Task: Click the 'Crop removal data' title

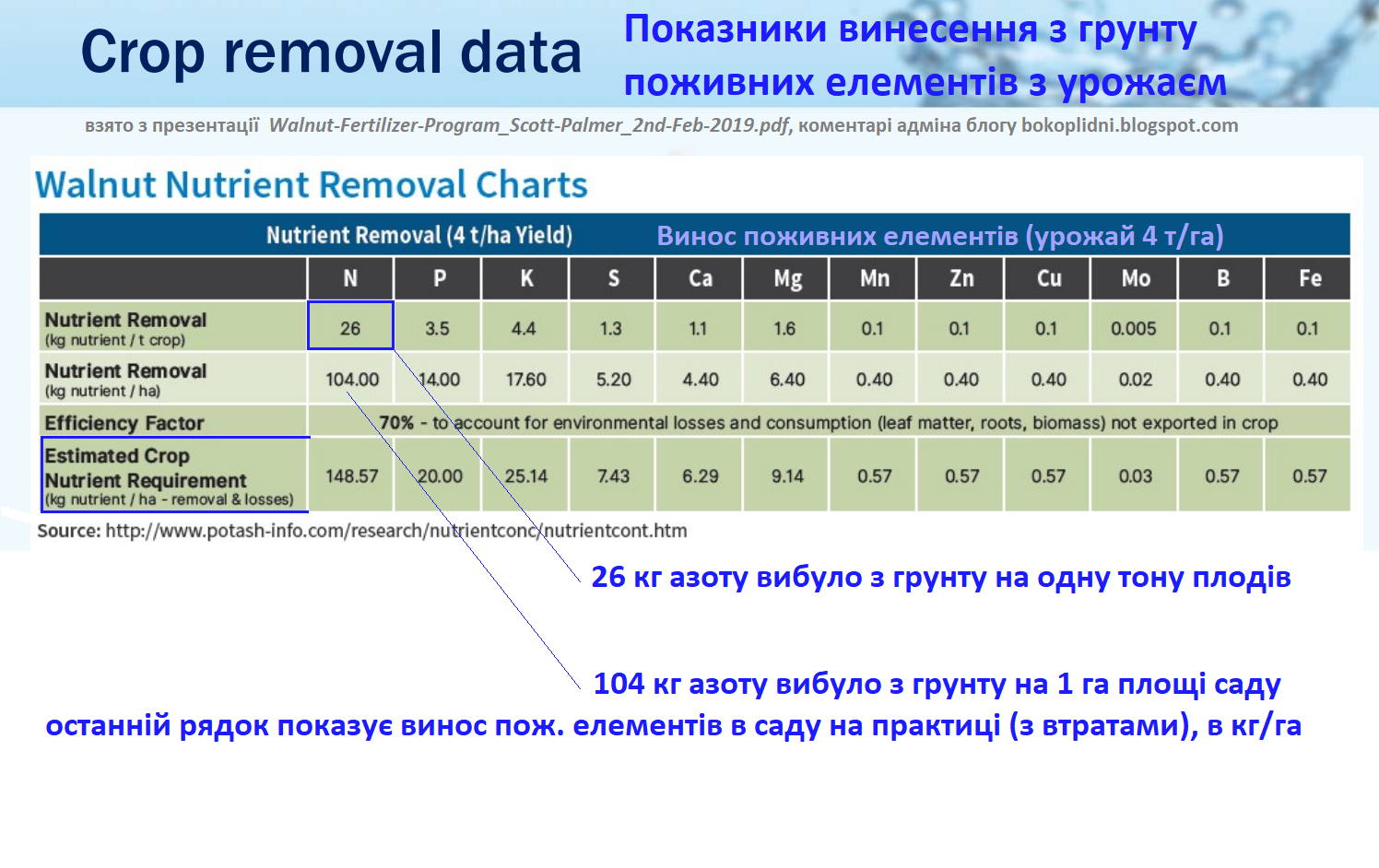Action: [331, 52]
